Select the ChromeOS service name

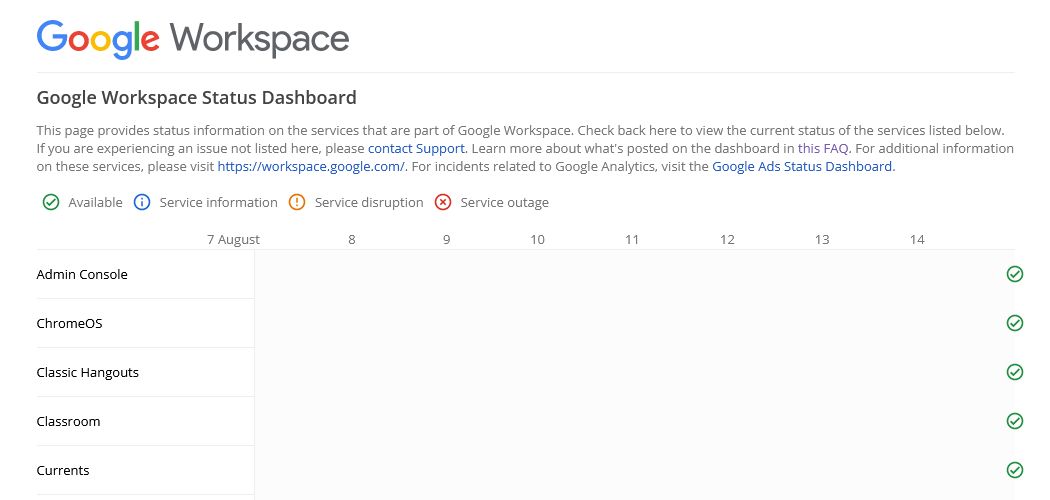tap(69, 323)
